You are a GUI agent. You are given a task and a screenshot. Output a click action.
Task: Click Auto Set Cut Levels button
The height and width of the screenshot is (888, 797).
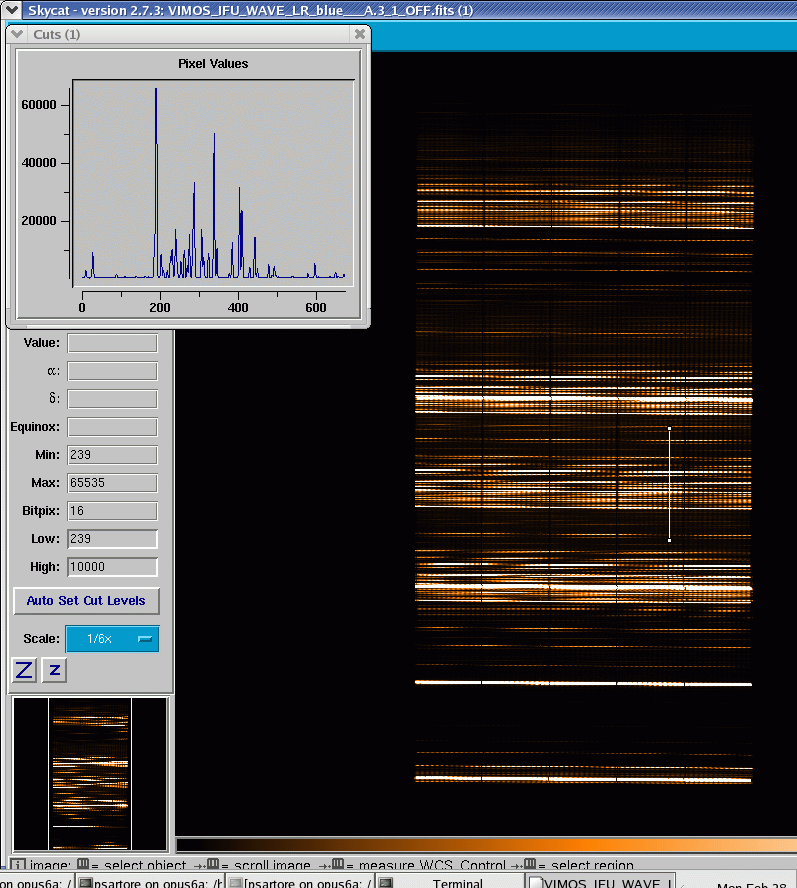pos(86,601)
